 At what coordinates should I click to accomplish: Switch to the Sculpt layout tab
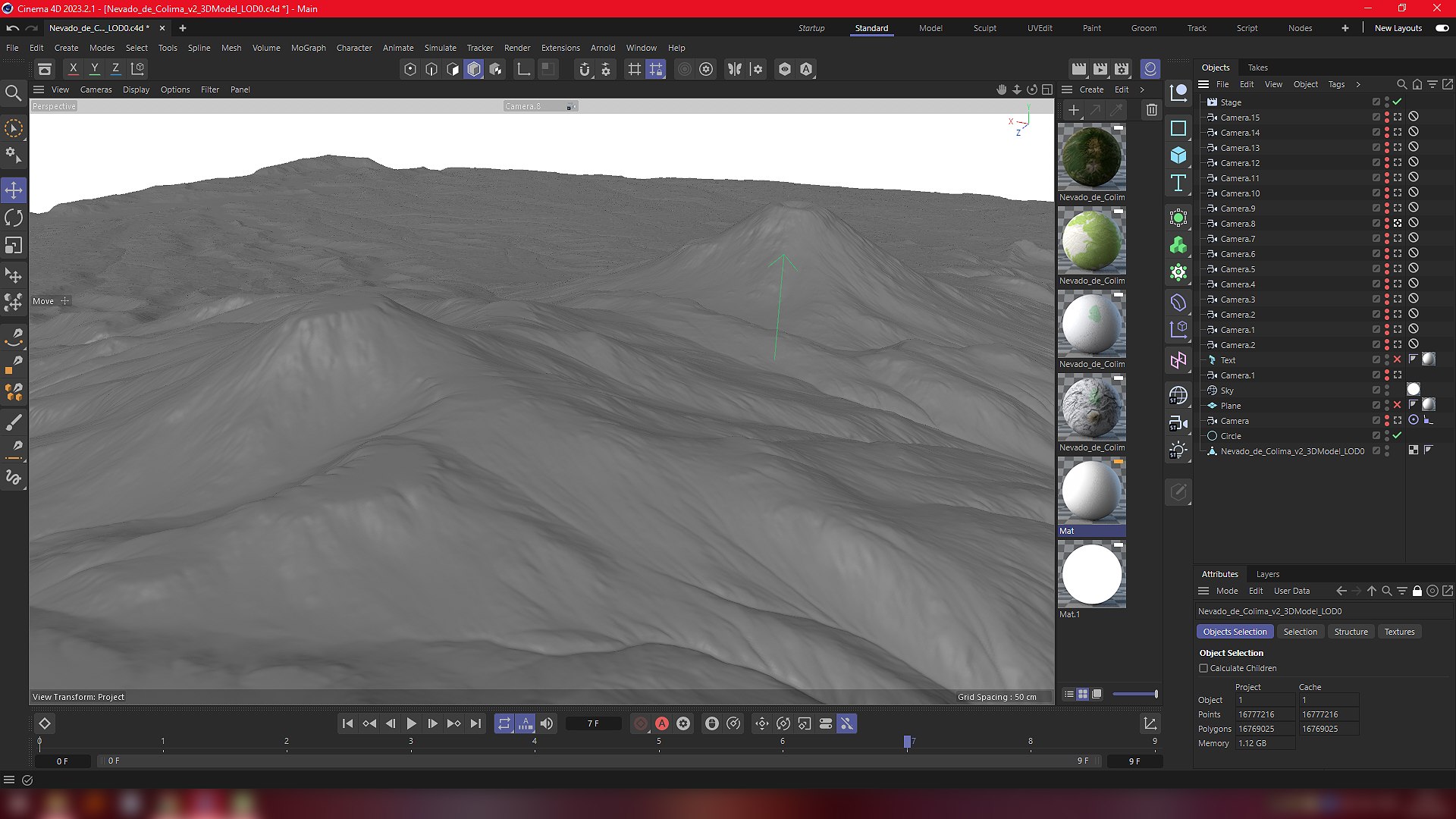(985, 28)
